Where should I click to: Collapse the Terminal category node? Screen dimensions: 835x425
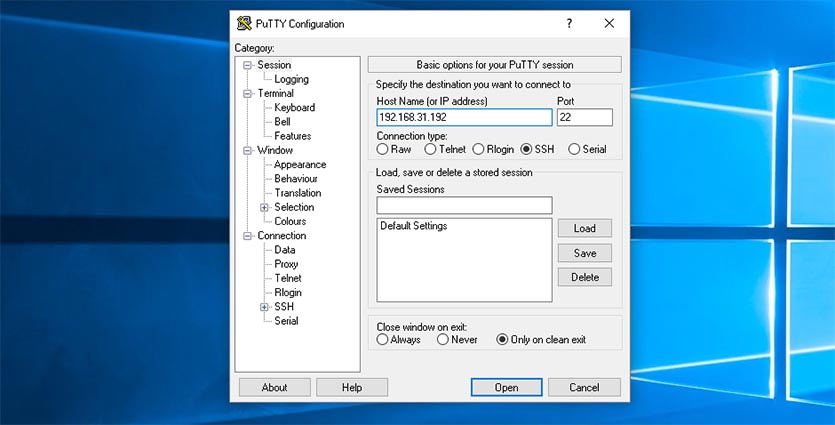pos(248,94)
